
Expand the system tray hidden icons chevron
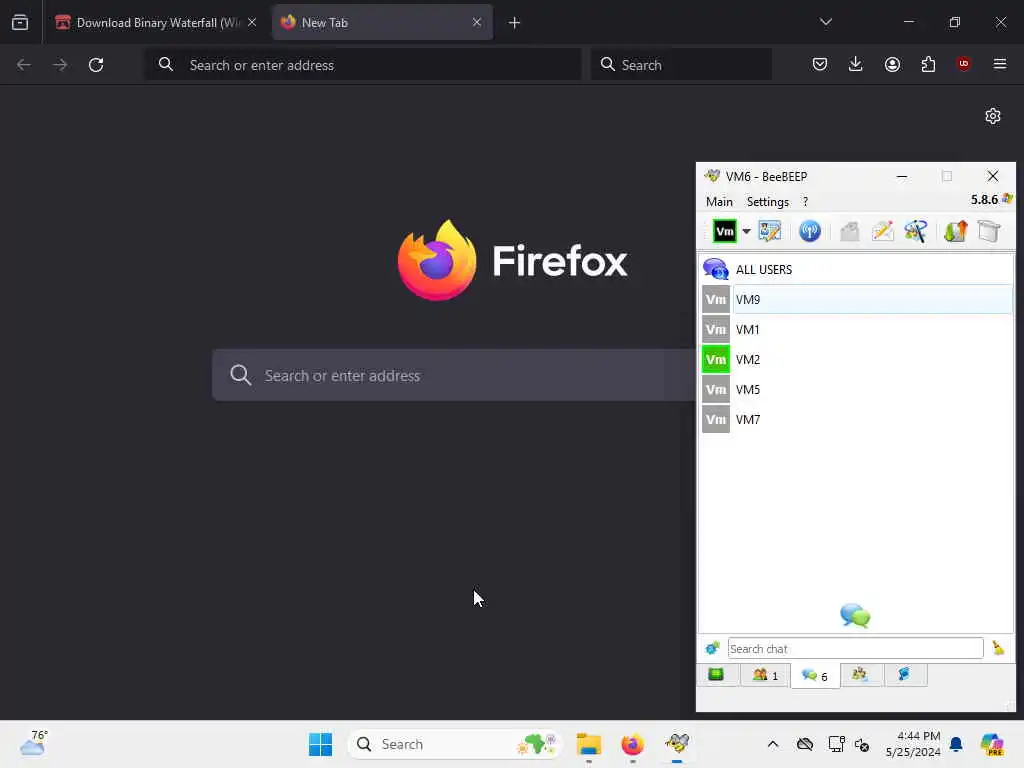(x=773, y=744)
